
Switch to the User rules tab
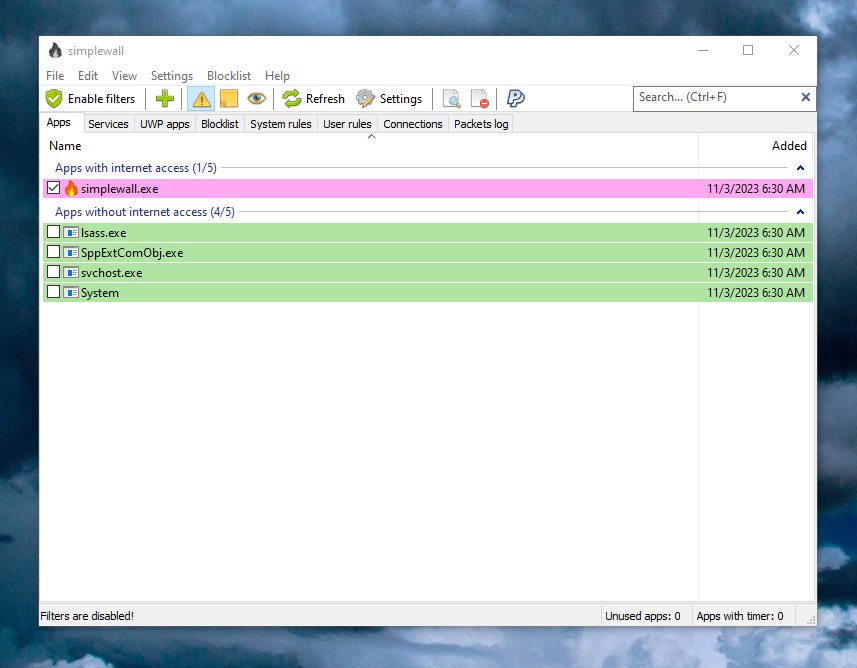347,124
